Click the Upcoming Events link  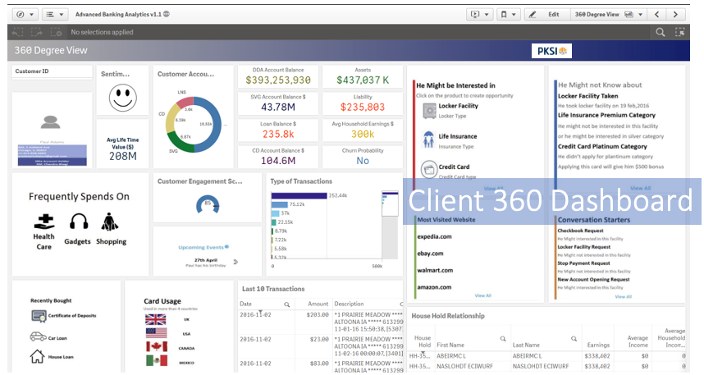[203, 247]
